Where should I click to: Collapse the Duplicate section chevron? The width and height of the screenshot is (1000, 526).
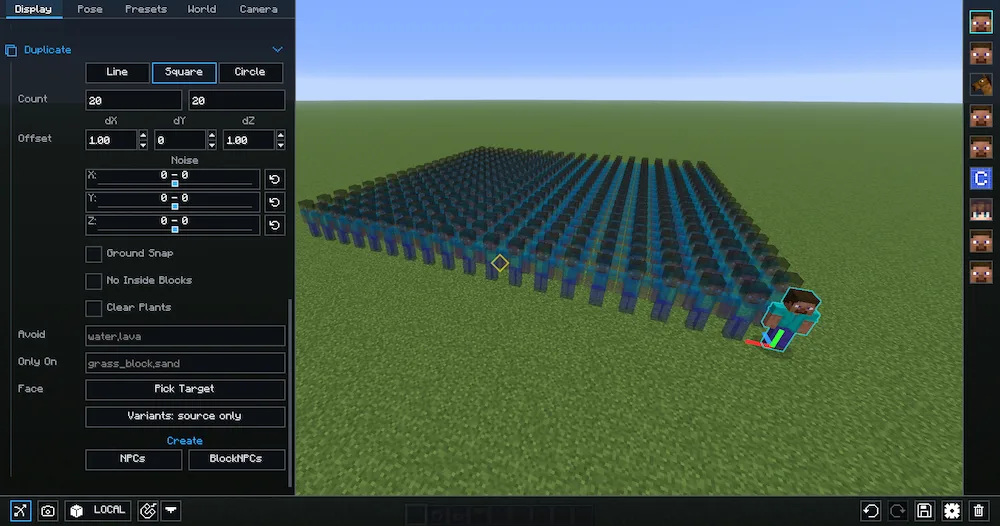(x=277, y=50)
